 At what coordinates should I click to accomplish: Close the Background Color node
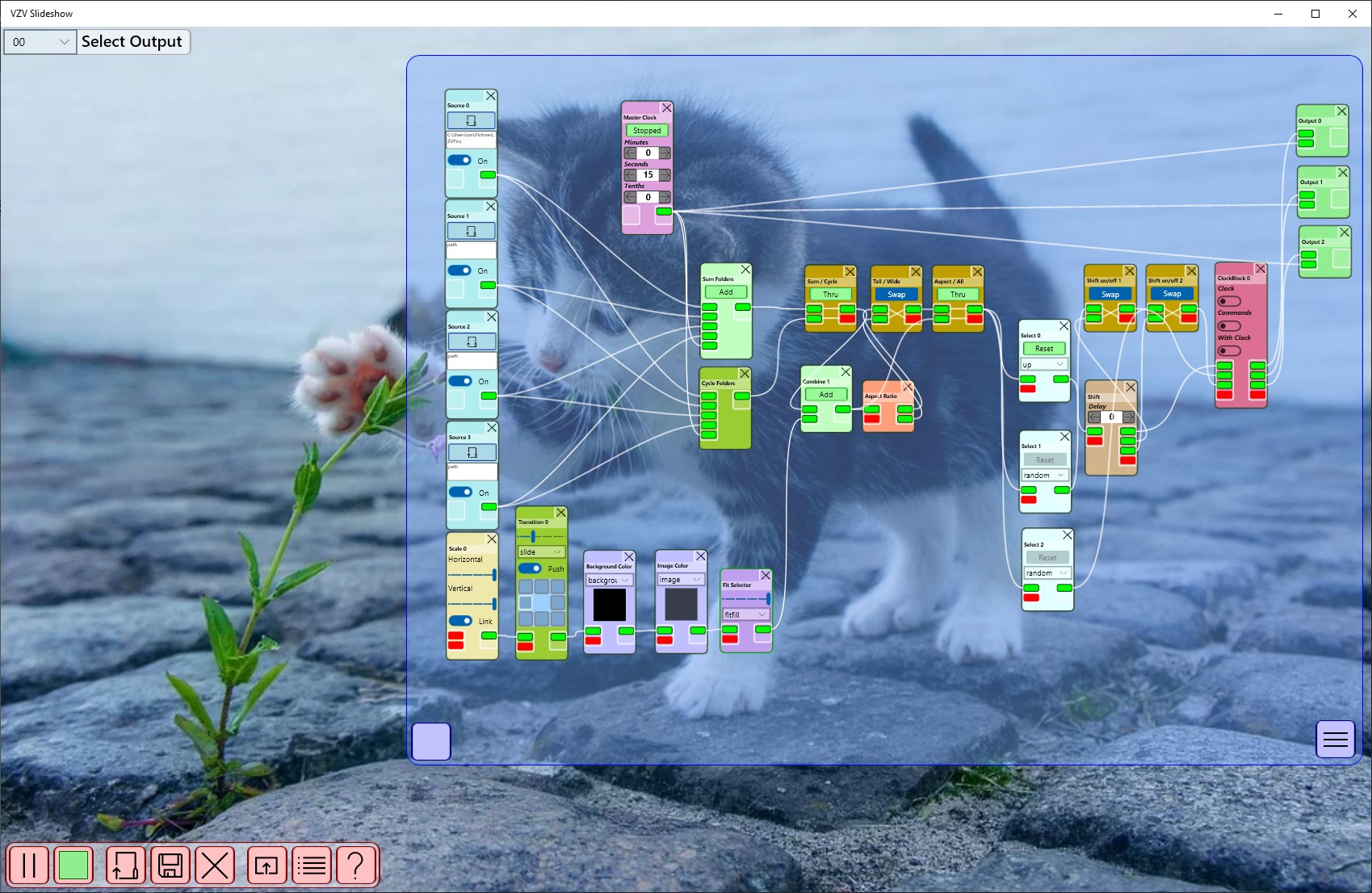pyautogui.click(x=629, y=557)
